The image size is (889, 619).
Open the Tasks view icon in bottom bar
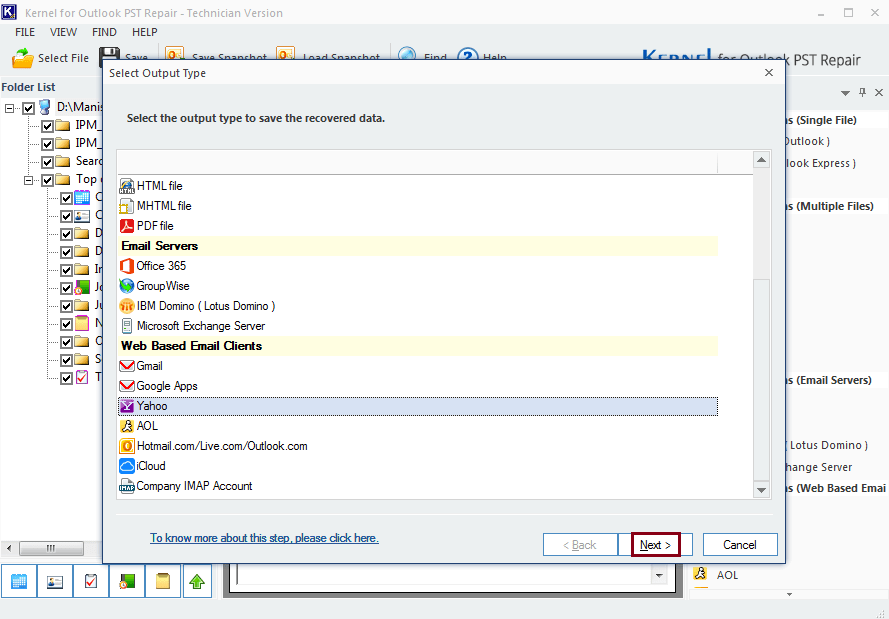90,581
